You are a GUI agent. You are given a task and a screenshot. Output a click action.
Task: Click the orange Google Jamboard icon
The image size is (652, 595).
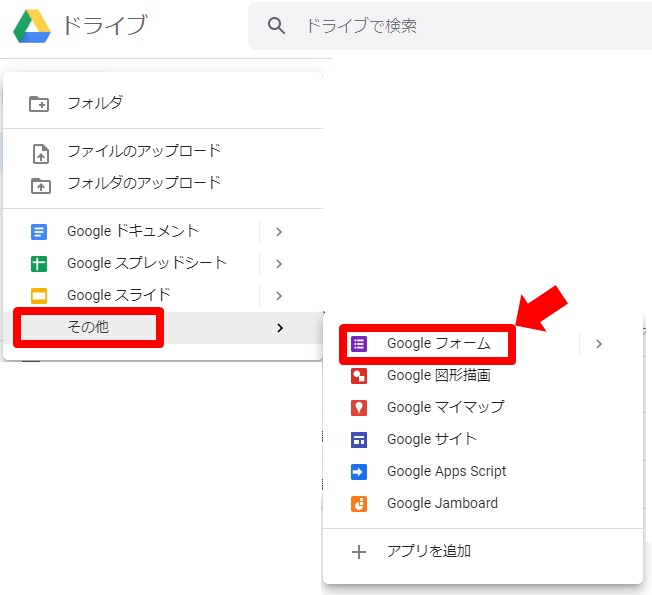pyautogui.click(x=359, y=504)
